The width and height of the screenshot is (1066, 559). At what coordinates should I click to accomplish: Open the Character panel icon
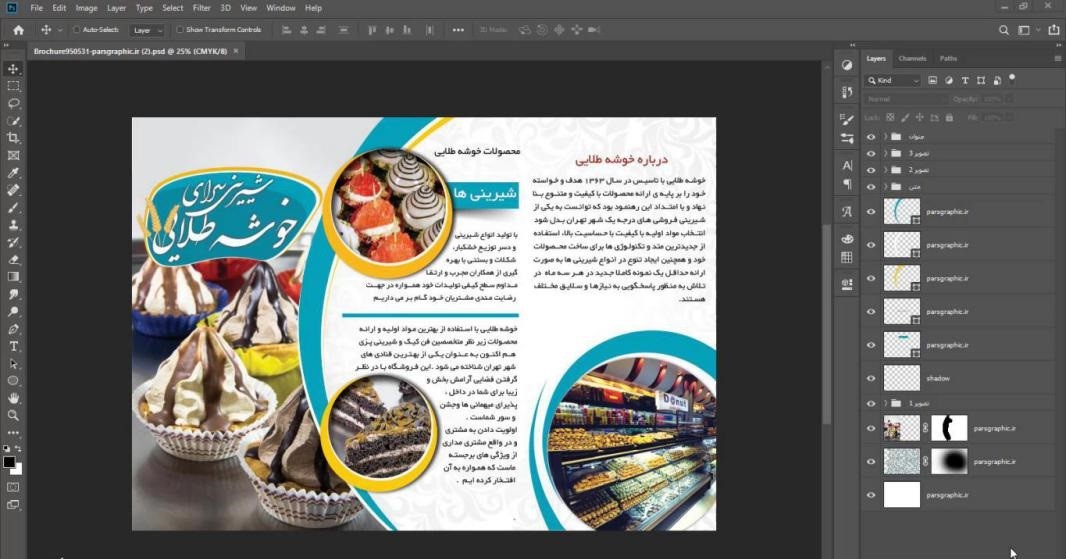point(846,165)
